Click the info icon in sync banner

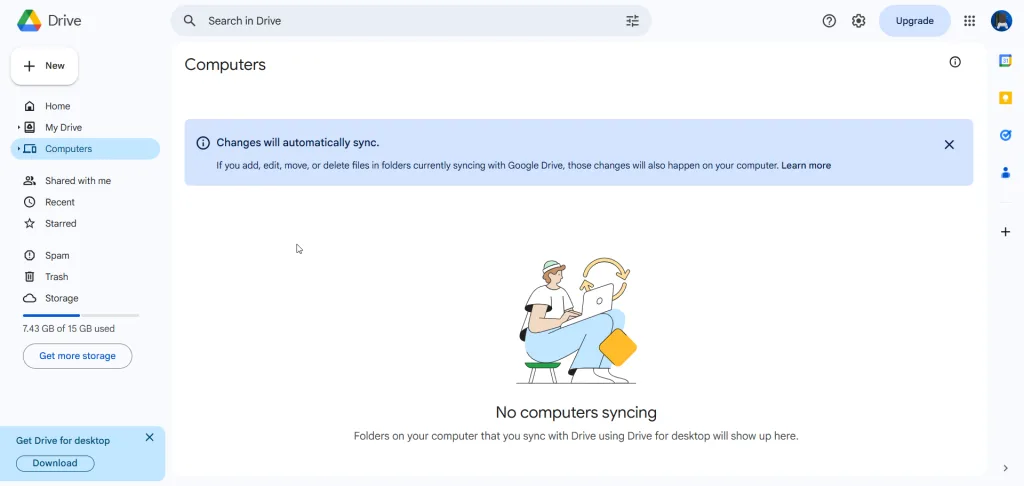click(203, 143)
